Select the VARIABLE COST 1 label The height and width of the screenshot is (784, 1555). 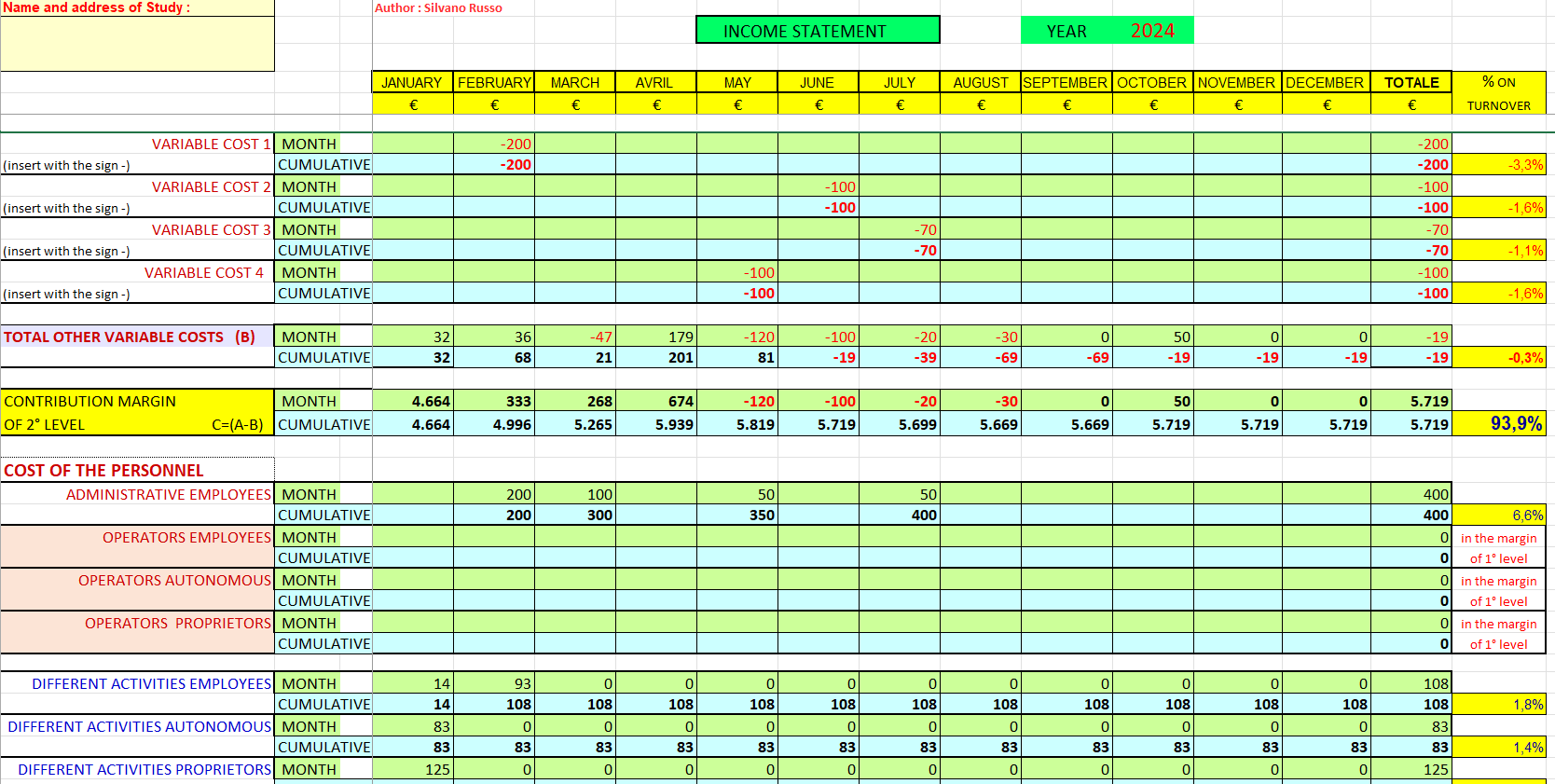[x=212, y=144]
